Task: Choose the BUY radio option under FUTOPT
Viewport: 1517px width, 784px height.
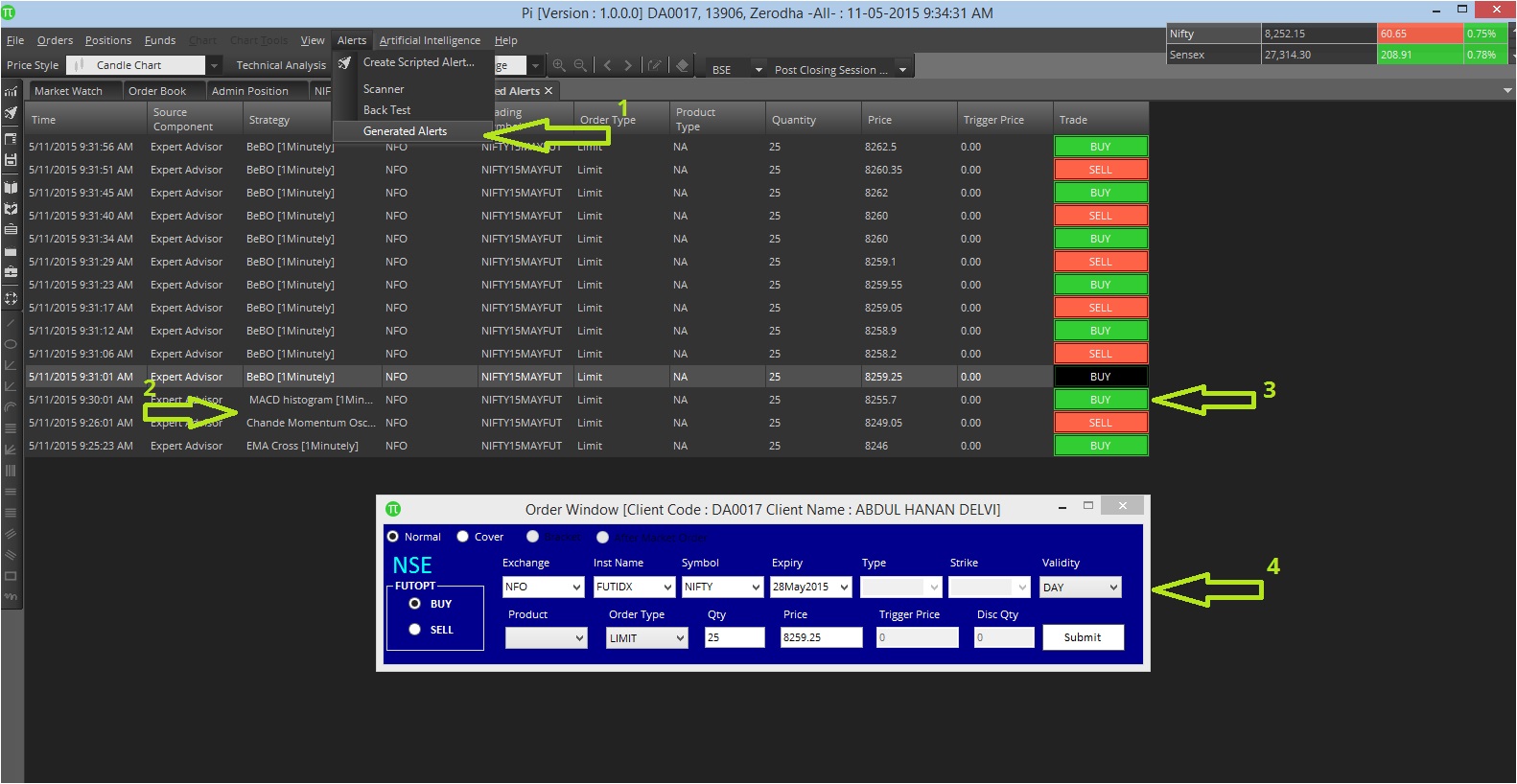Action: click(x=415, y=604)
